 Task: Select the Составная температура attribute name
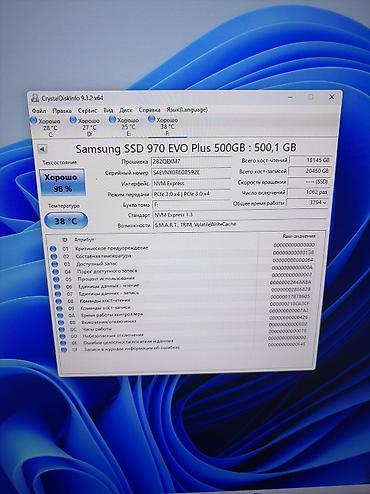(x=103, y=256)
